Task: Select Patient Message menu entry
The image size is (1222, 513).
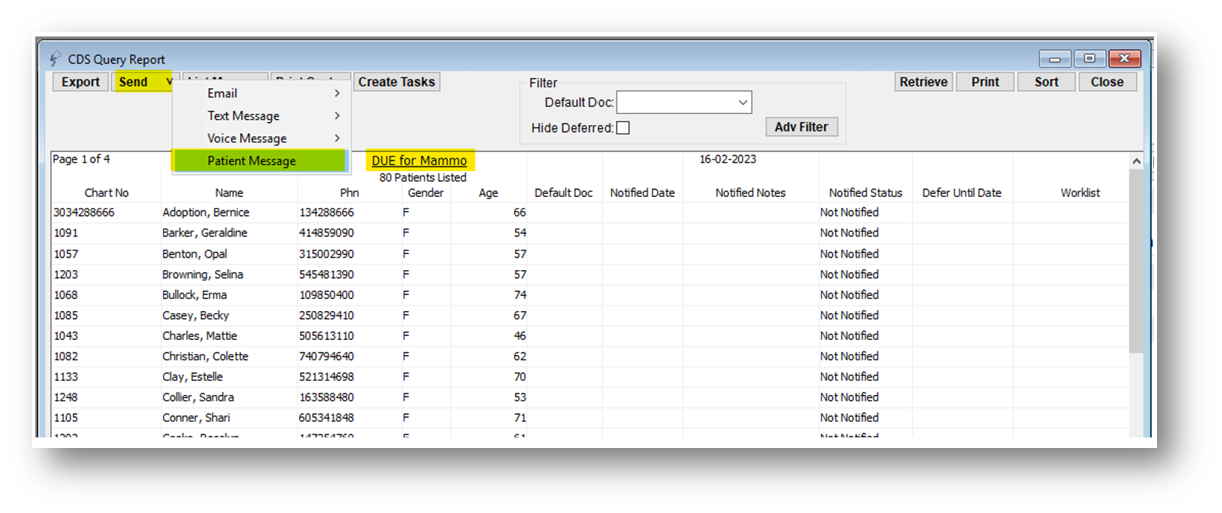Action: point(260,161)
